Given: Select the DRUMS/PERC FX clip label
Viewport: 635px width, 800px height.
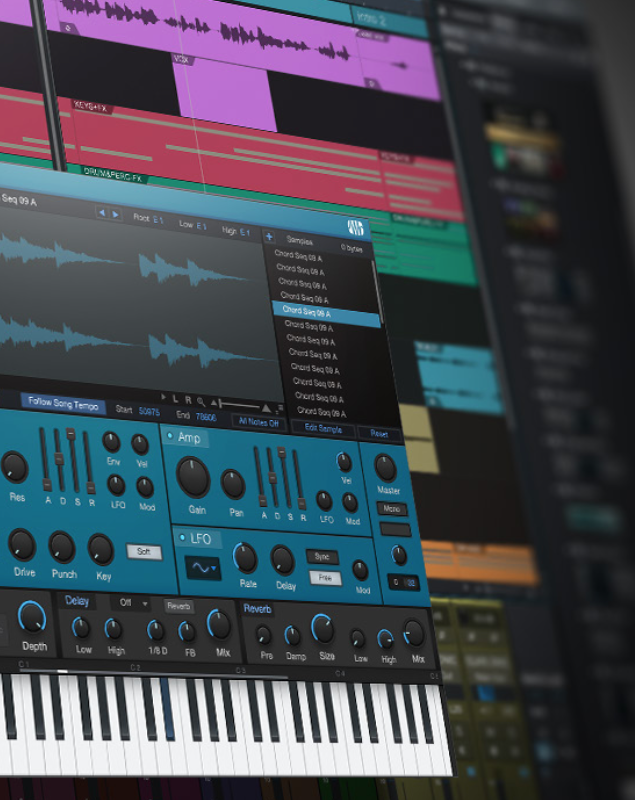Looking at the screenshot, I should (x=113, y=176).
